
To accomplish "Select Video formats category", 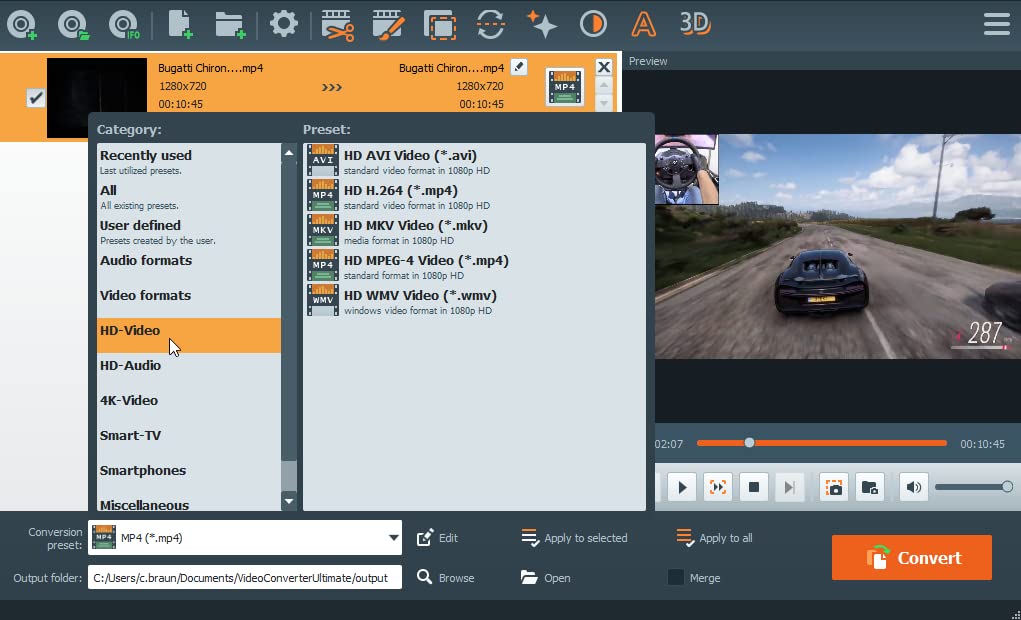I will click(x=189, y=301).
